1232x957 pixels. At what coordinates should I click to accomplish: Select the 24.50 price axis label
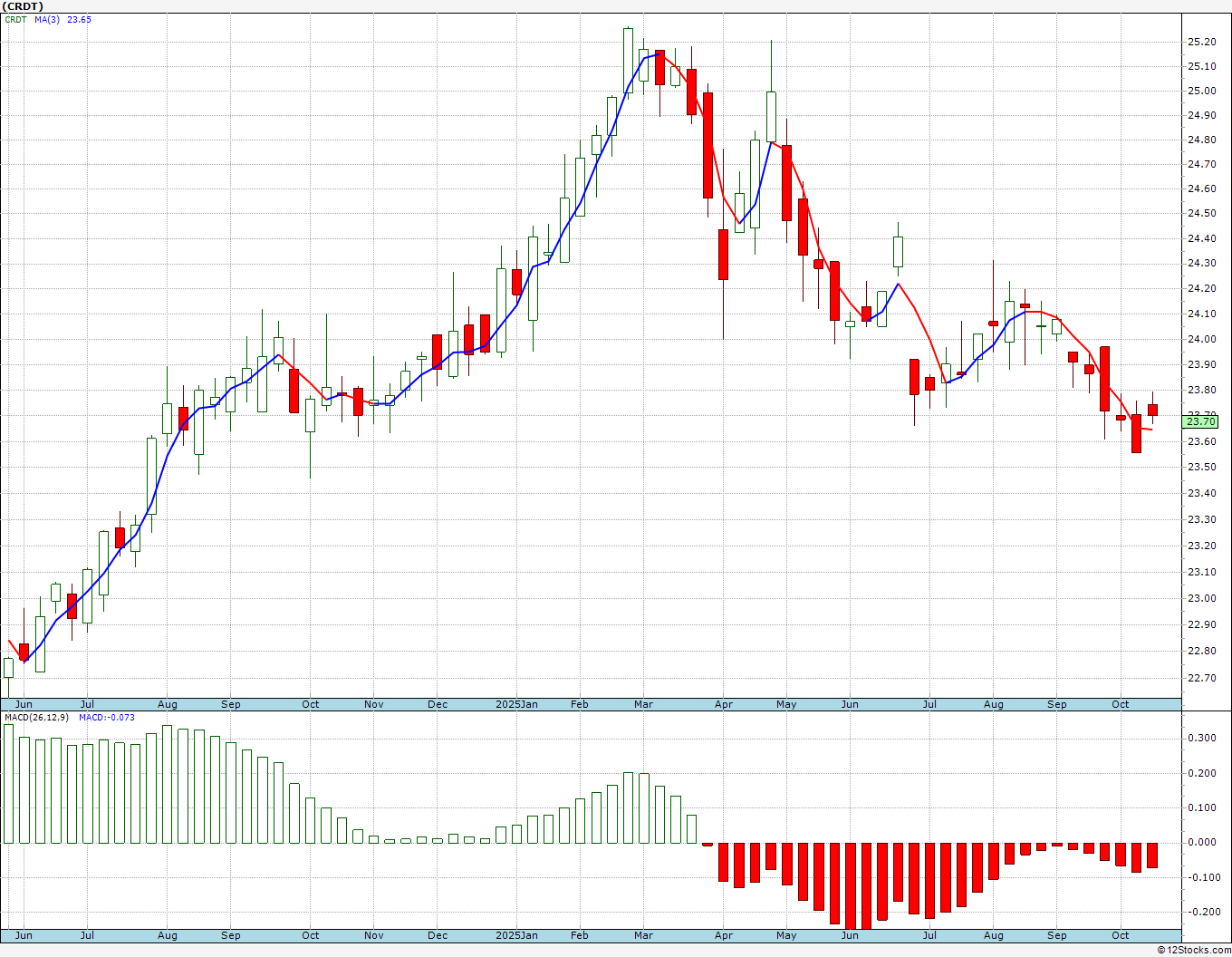tap(1201, 214)
